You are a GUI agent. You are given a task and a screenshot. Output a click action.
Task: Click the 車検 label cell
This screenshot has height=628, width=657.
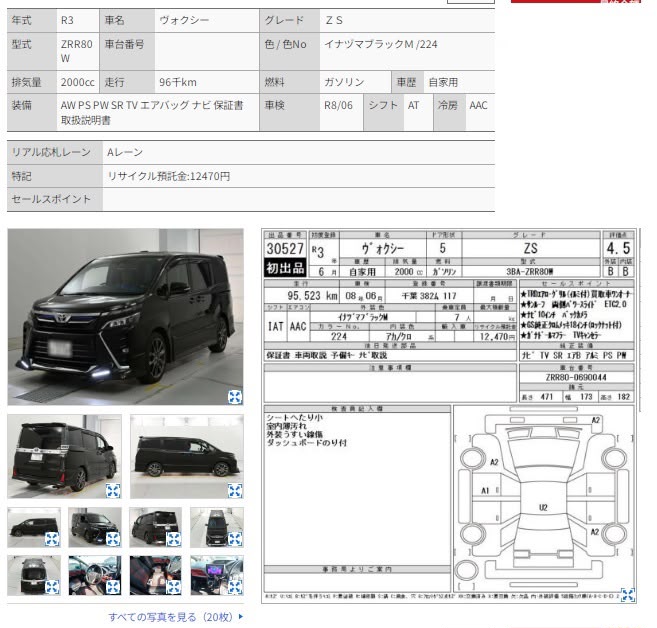[x=290, y=113]
